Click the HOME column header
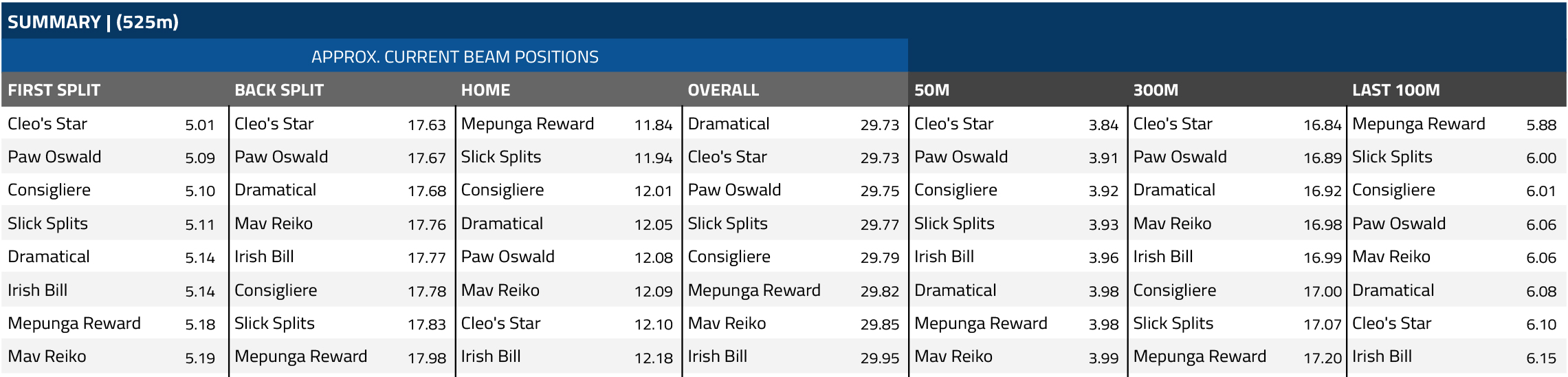Screen dimensions: 1568x377 coord(485,90)
